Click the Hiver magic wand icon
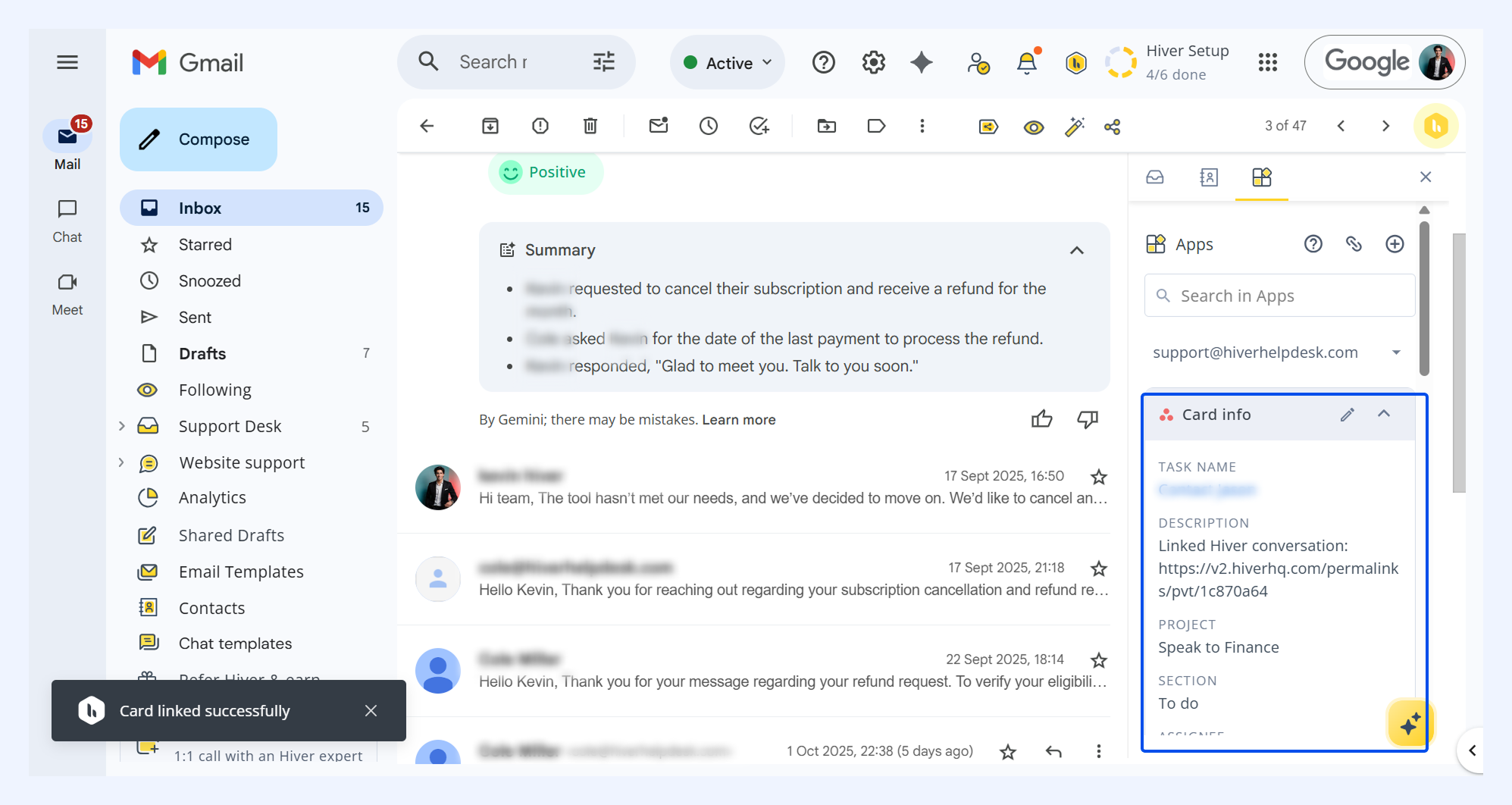The height and width of the screenshot is (805, 1512). click(1075, 127)
